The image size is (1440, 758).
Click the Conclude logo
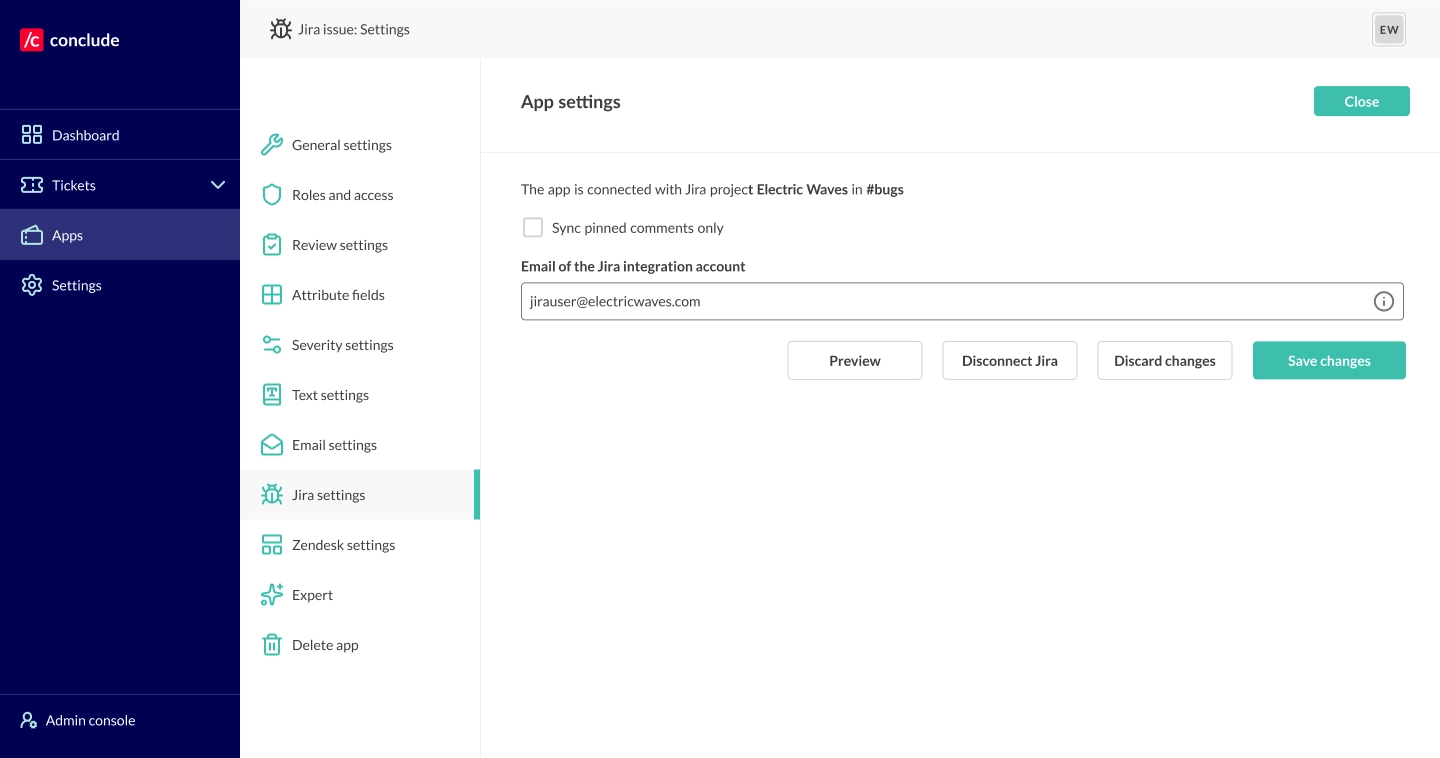(68, 40)
